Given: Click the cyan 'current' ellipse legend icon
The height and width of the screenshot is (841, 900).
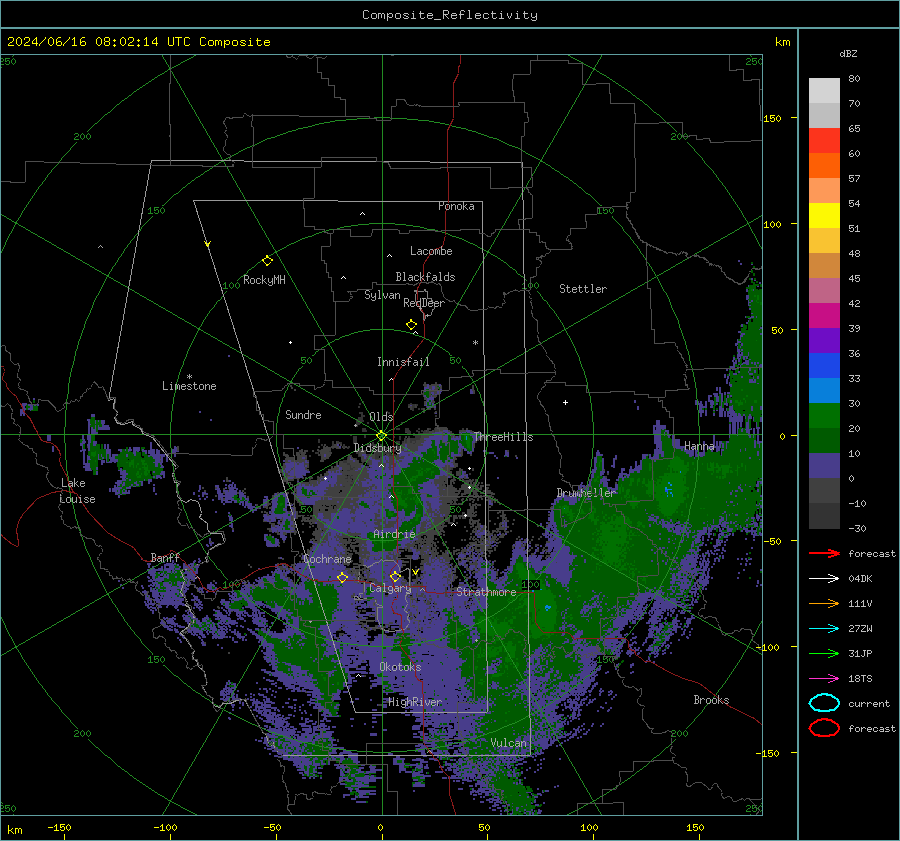Looking at the screenshot, I should [824, 703].
